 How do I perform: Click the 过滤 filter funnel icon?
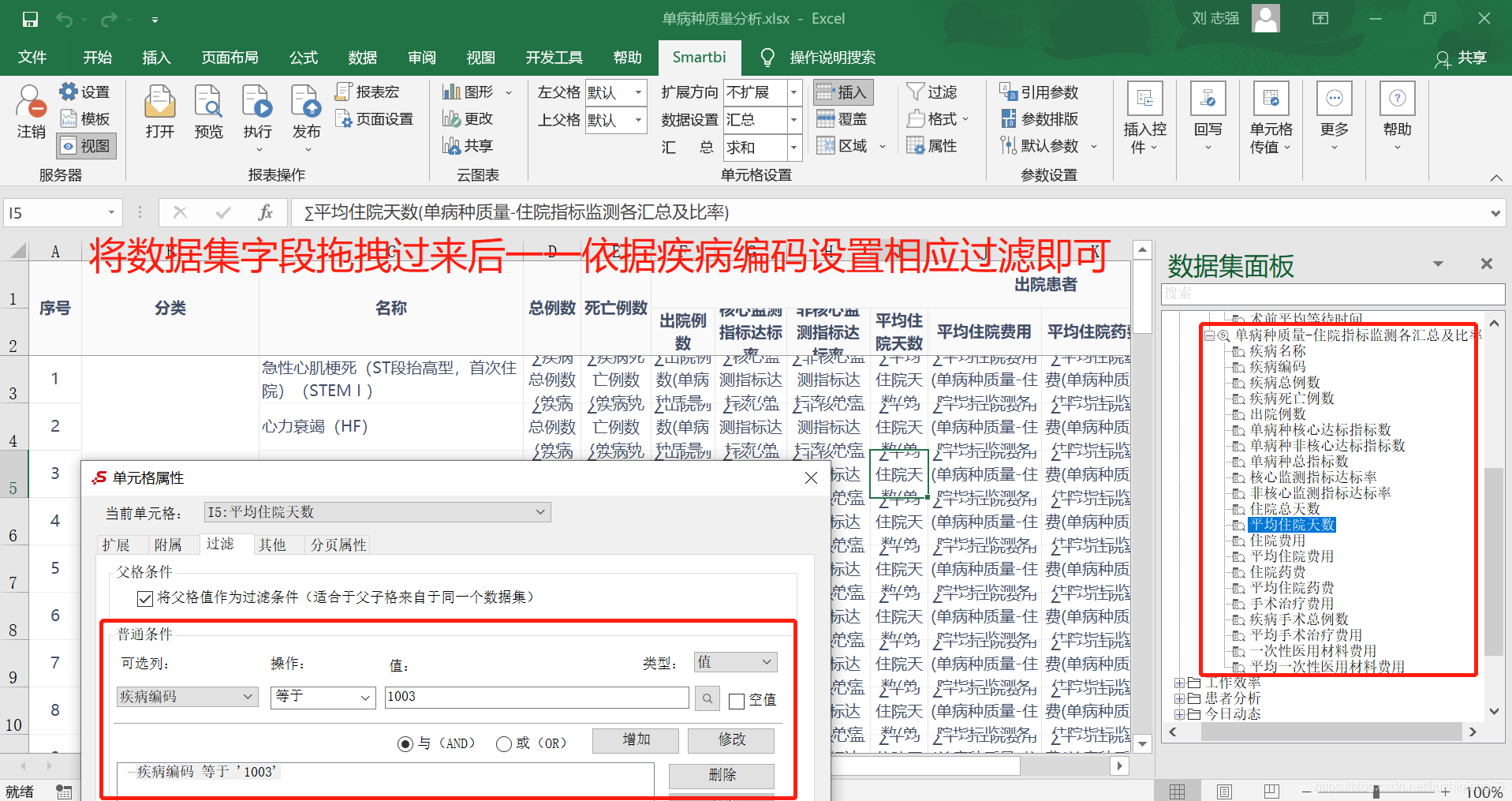[x=931, y=92]
